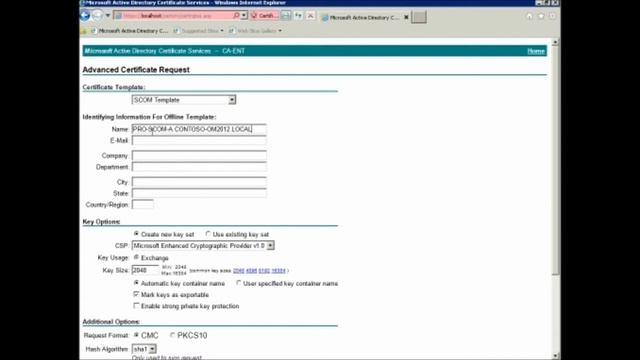Click the Name input field
Screen dimensions: 640x360
[199, 129]
